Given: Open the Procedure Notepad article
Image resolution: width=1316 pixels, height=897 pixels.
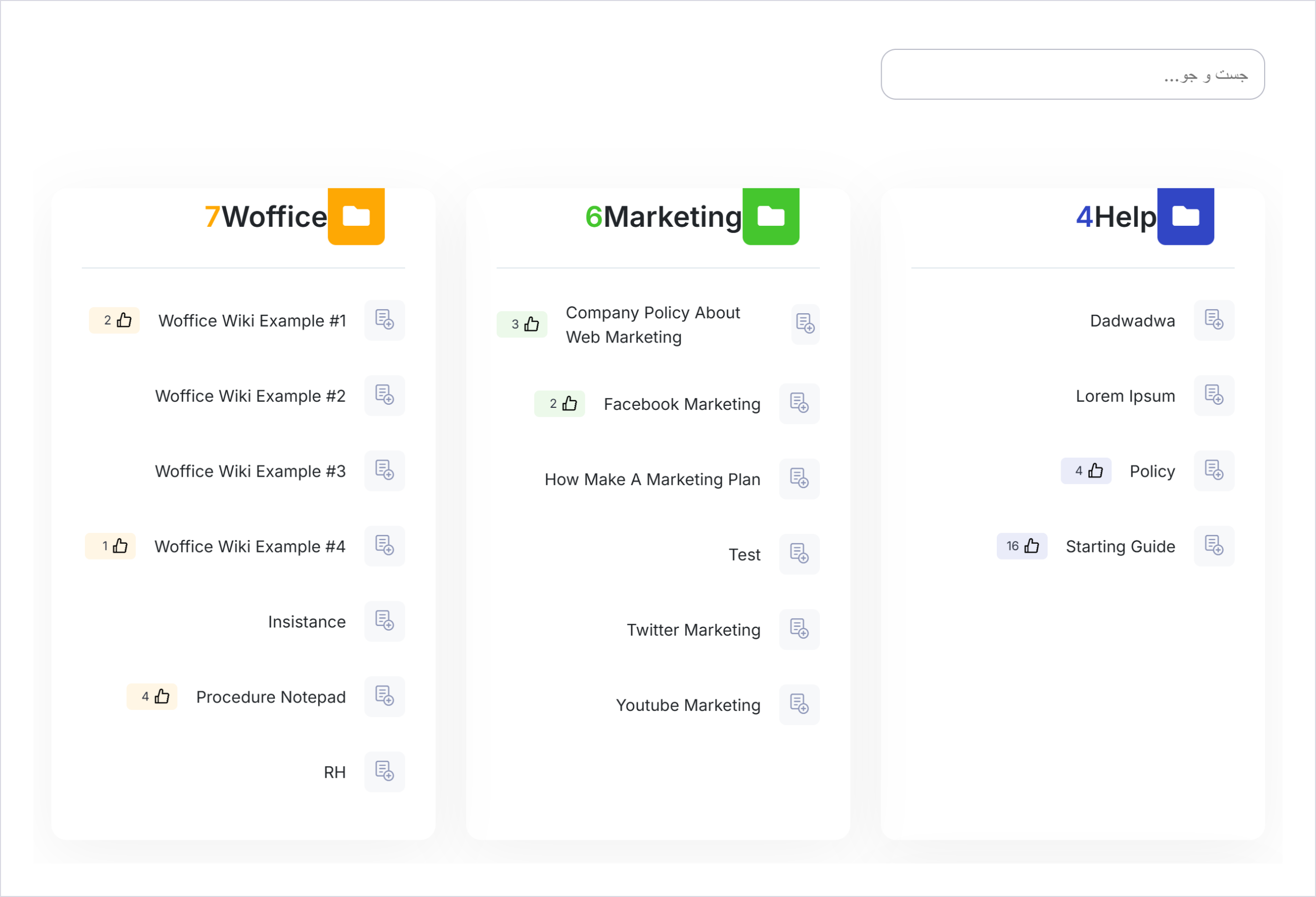Looking at the screenshot, I should 271,697.
